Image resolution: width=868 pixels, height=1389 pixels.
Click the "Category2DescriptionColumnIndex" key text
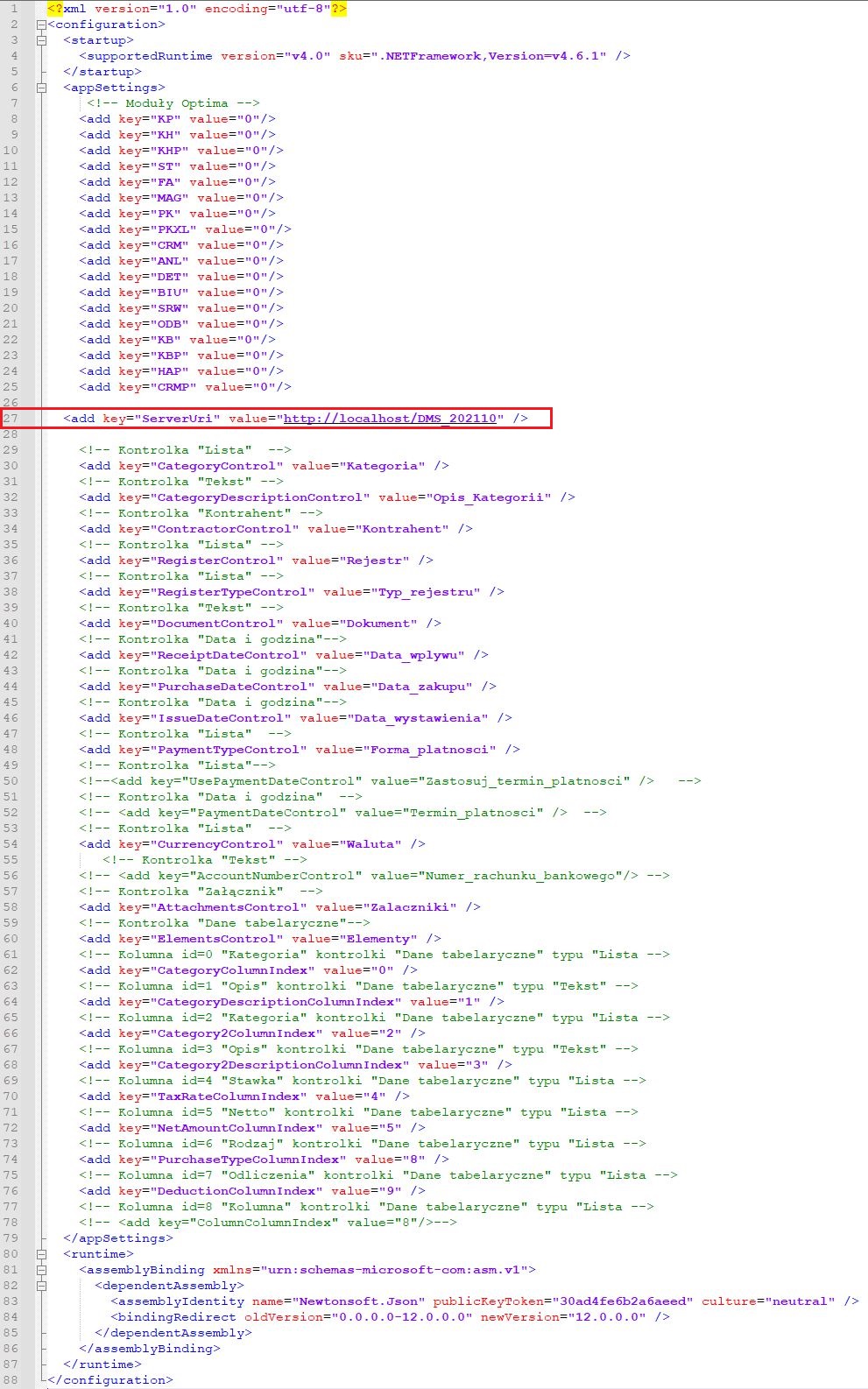[x=280, y=1065]
